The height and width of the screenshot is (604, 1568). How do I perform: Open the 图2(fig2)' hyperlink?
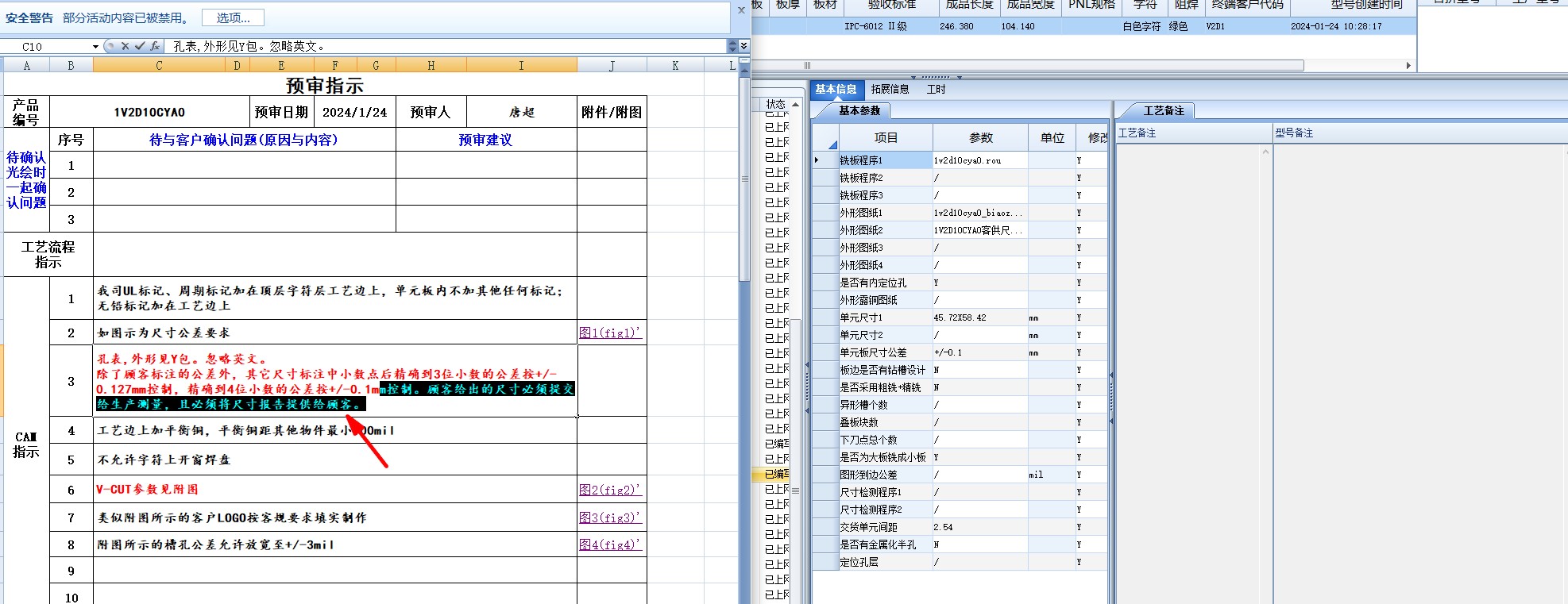pos(609,491)
